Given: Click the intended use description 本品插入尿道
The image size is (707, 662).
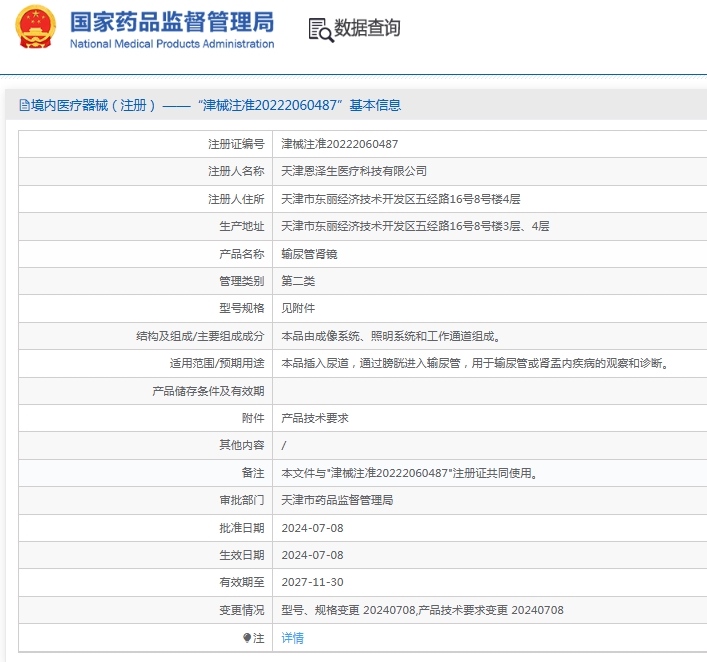Looking at the screenshot, I should 475,363.
